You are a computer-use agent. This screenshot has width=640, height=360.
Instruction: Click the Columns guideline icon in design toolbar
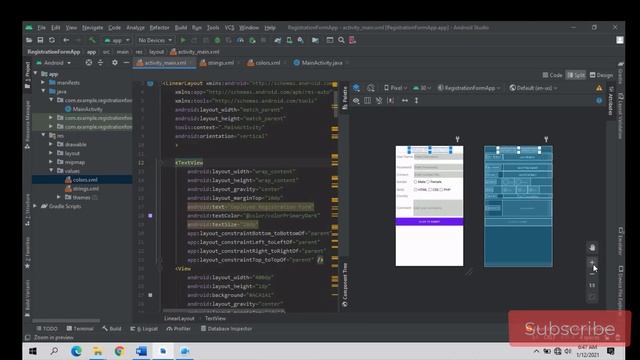pyautogui.click(x=367, y=100)
